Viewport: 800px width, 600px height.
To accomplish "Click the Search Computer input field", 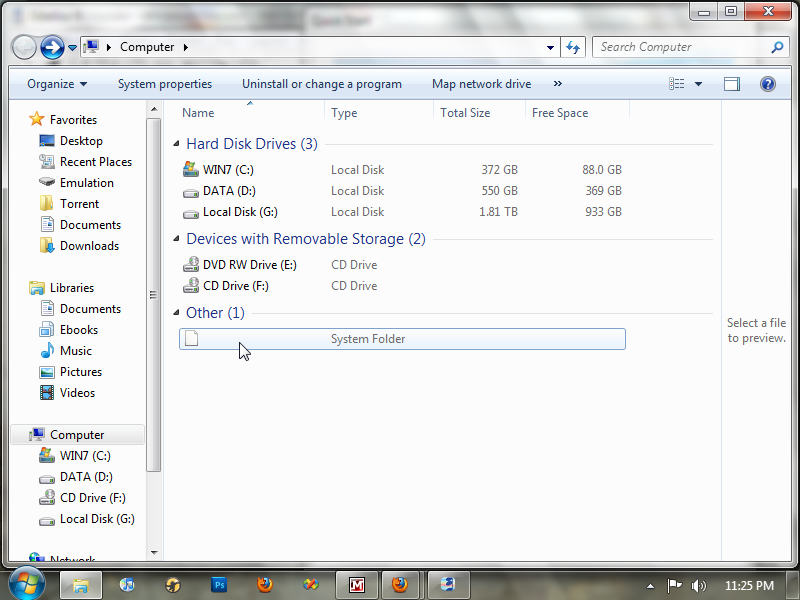I will 691,47.
